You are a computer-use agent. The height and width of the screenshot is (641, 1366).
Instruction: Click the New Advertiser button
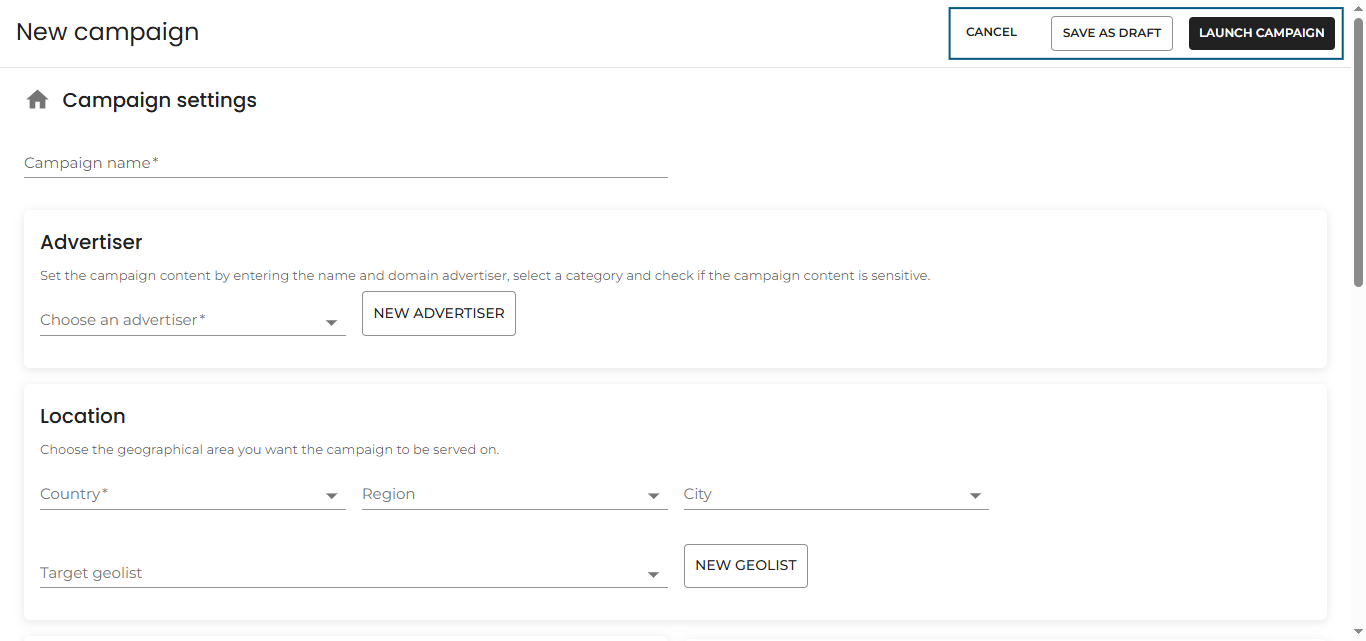click(439, 313)
